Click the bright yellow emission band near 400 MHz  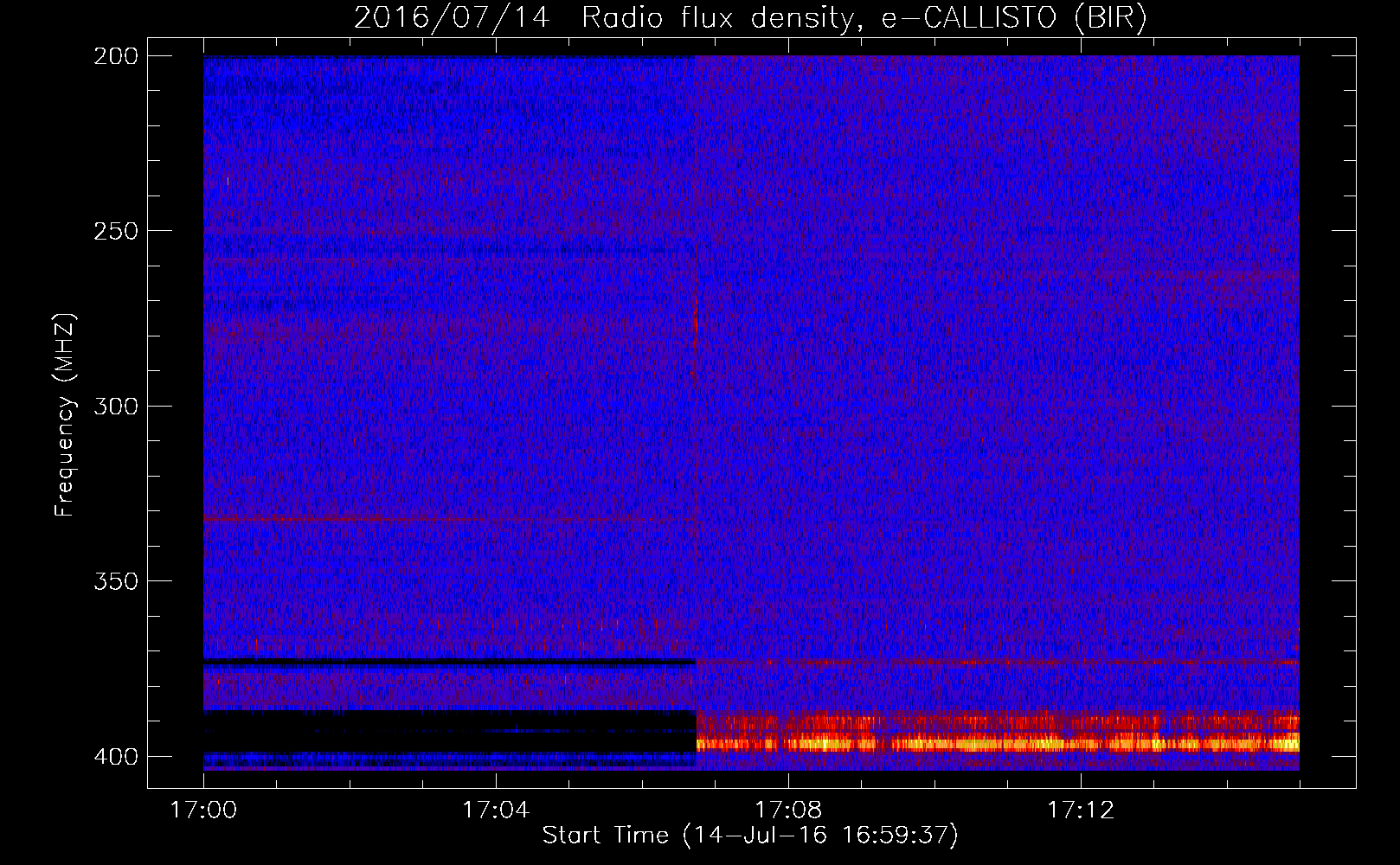tap(998, 742)
